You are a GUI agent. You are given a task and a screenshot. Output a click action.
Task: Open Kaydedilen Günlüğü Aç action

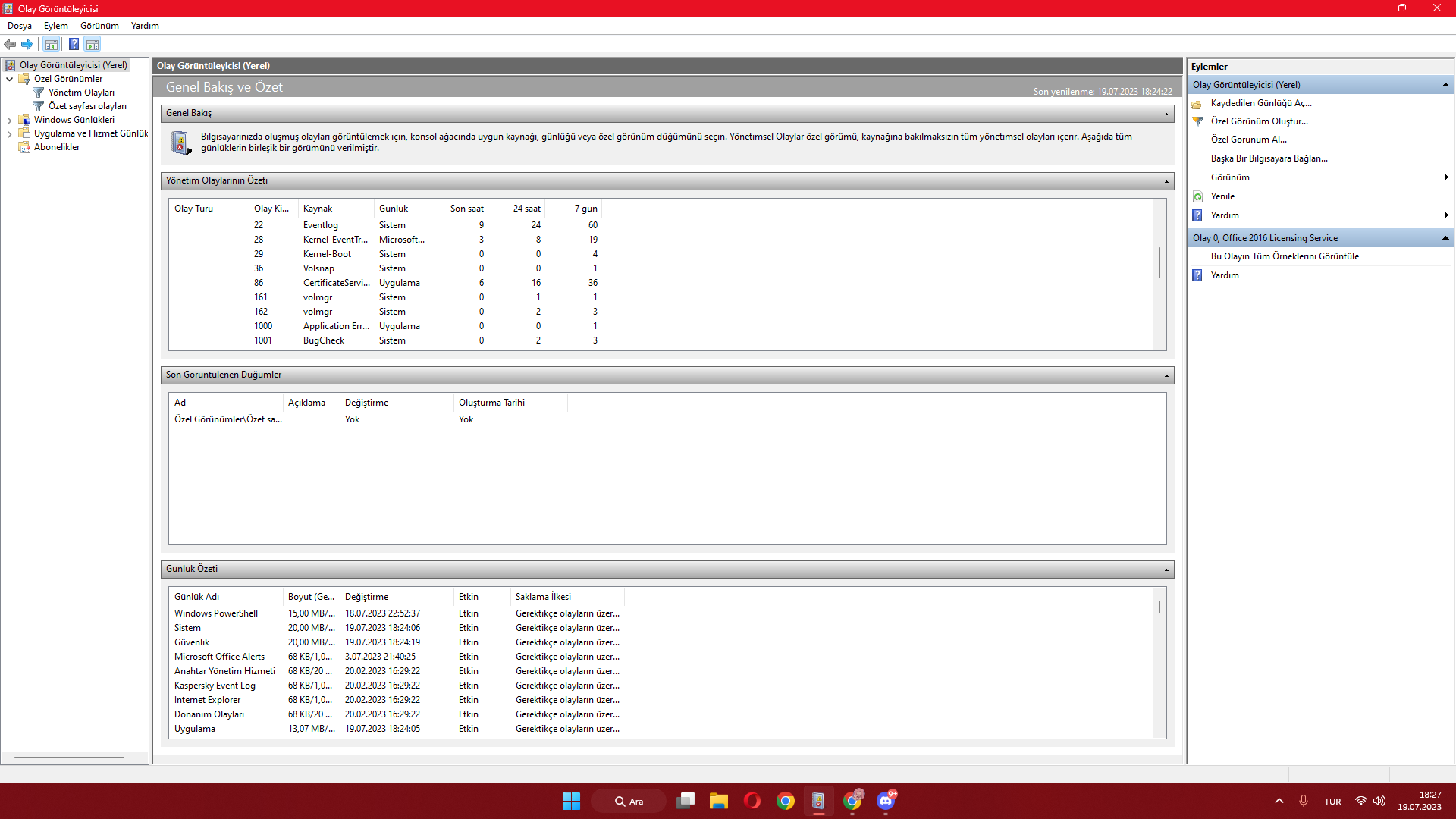1260,103
